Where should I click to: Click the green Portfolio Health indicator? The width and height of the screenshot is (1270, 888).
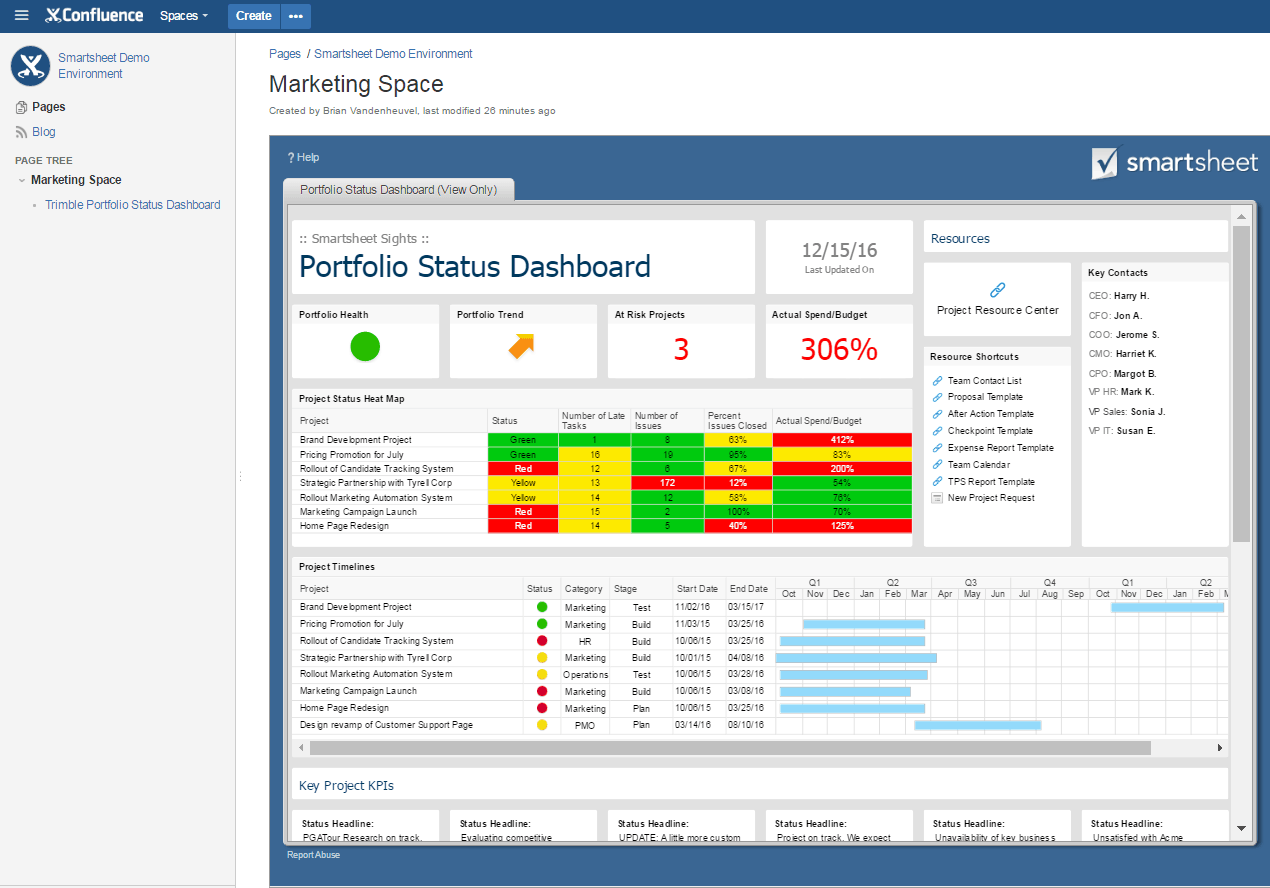pyautogui.click(x=364, y=346)
